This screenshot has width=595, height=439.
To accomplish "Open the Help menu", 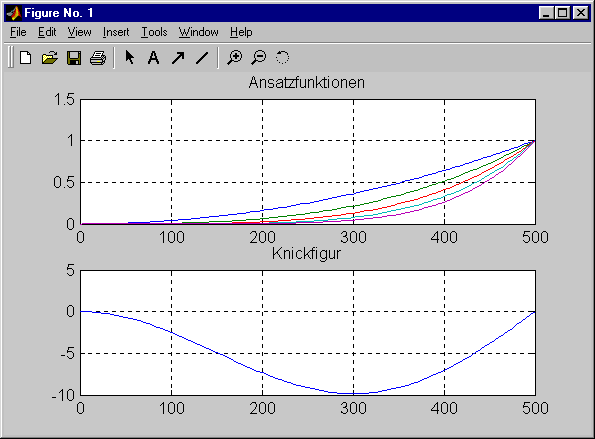I will pos(241,32).
